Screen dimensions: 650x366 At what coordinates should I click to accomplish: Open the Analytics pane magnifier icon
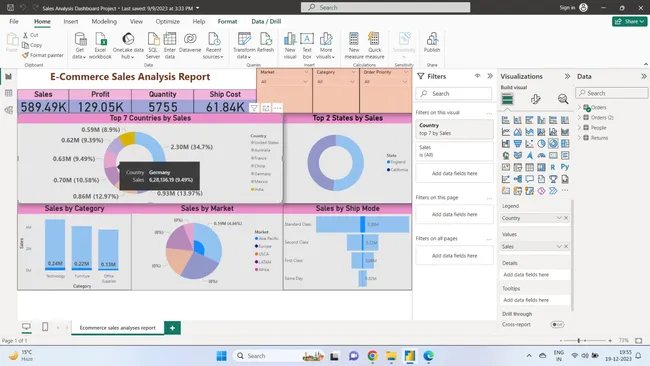point(563,99)
